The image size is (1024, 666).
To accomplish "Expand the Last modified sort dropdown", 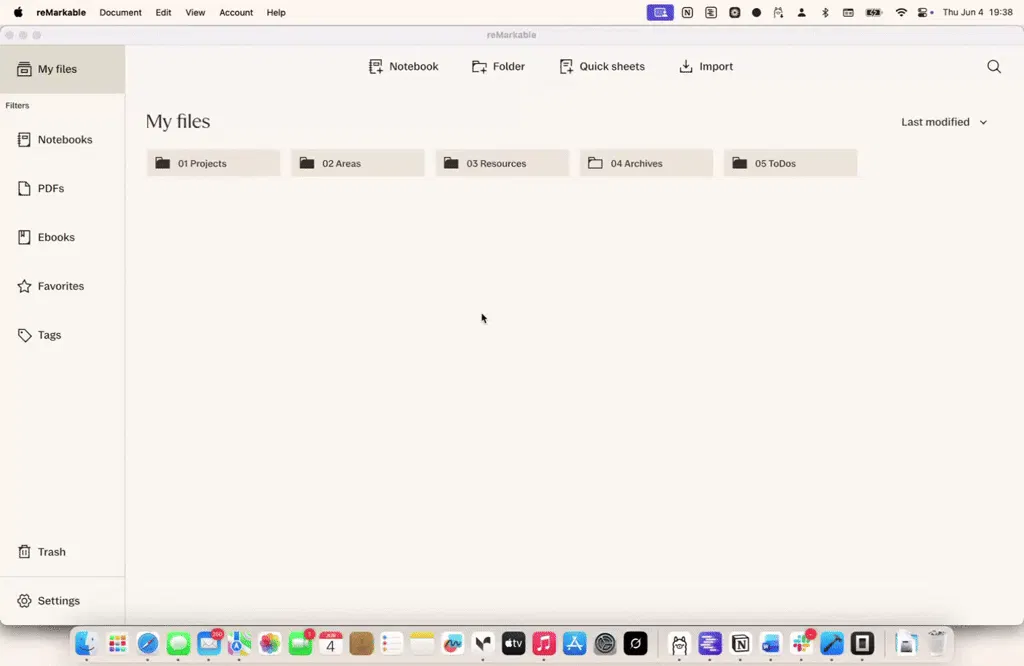I will 944,122.
